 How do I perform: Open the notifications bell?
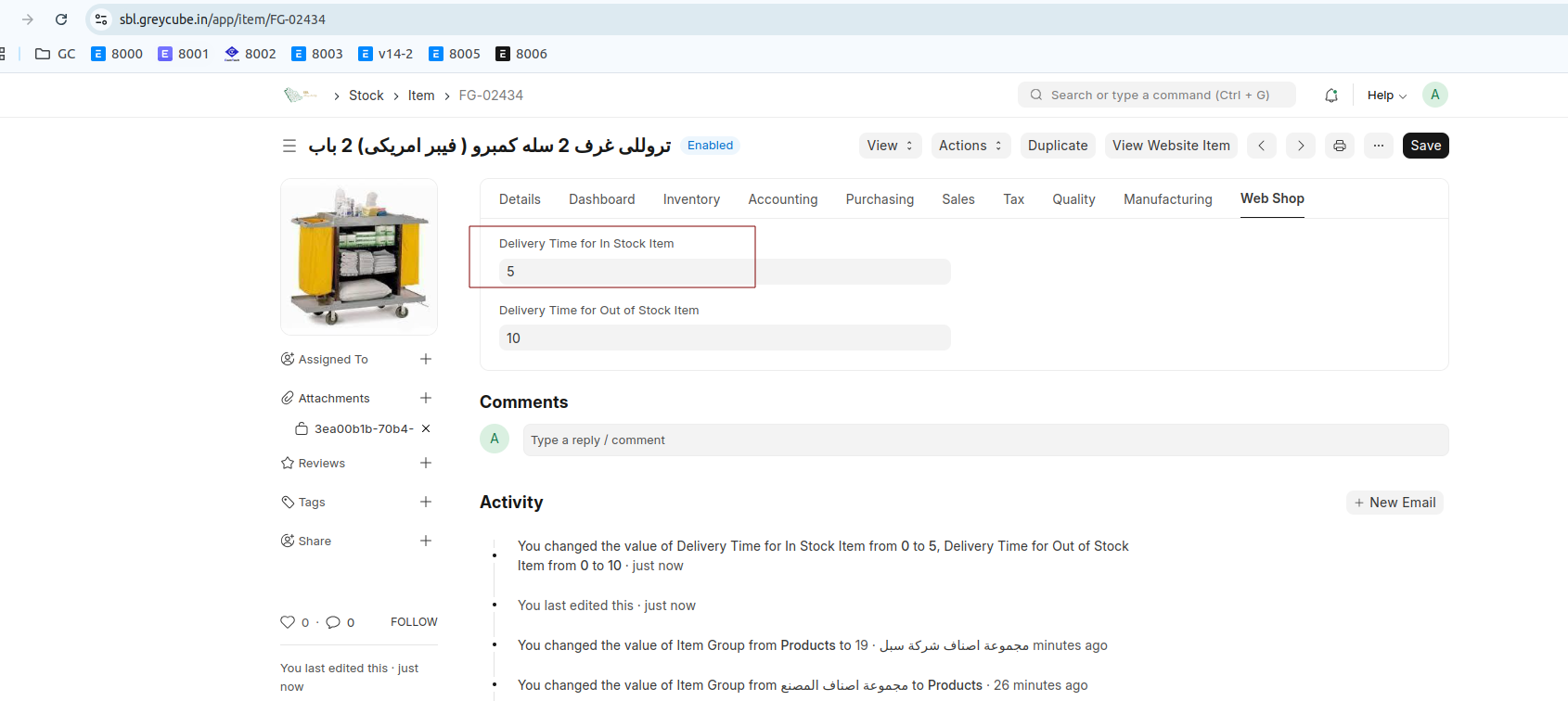[1330, 96]
